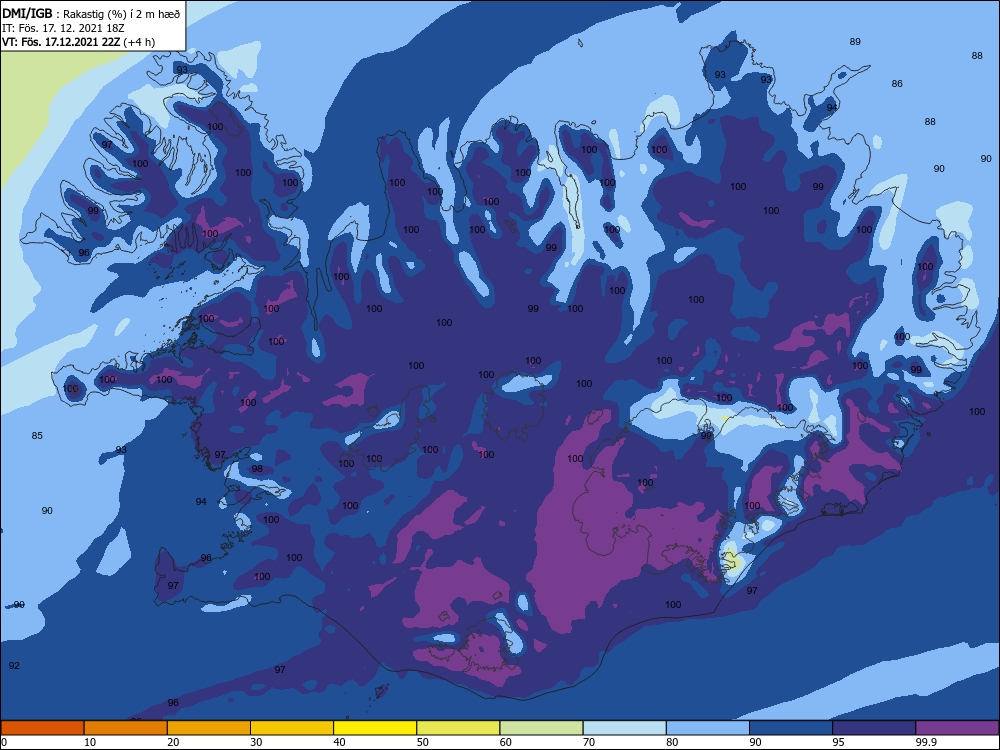
Task: Click the dark orange 0–10 legend swatch
Action: (42, 728)
